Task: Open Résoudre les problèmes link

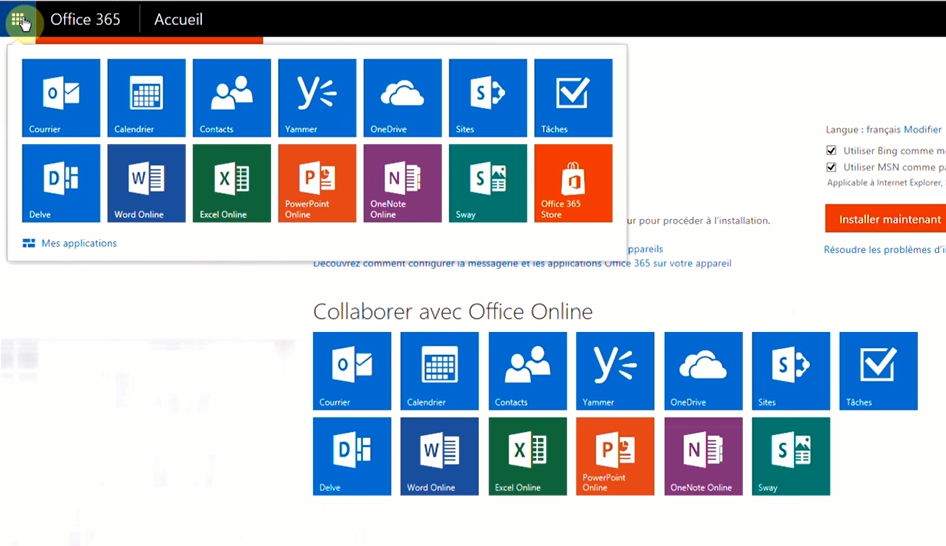Action: click(x=884, y=249)
